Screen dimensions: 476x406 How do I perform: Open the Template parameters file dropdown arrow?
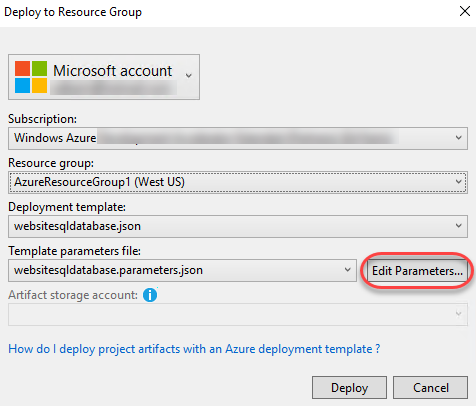coord(348,270)
